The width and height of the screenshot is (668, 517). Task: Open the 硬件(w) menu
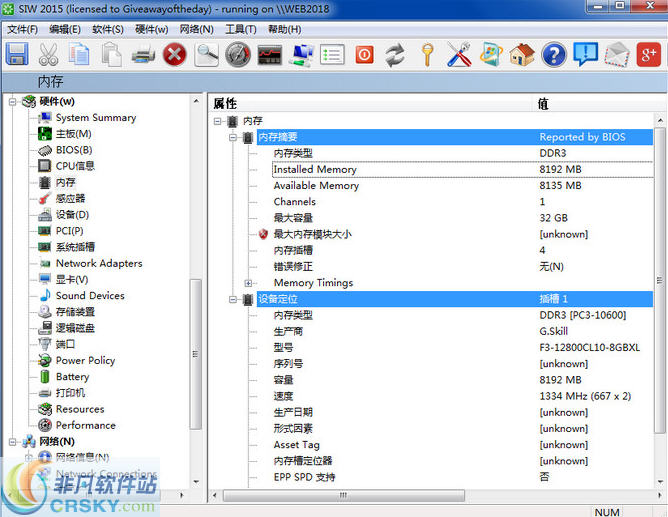(152, 29)
